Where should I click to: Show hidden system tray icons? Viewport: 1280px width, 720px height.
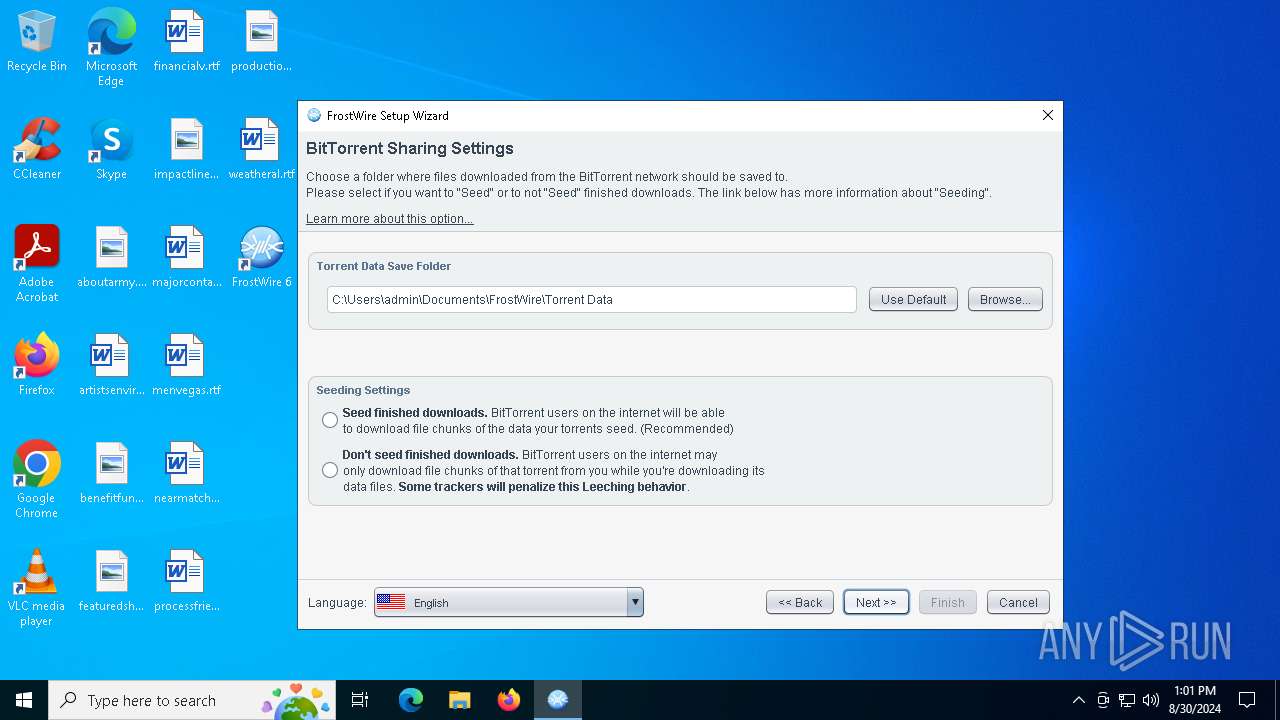pos(1078,700)
